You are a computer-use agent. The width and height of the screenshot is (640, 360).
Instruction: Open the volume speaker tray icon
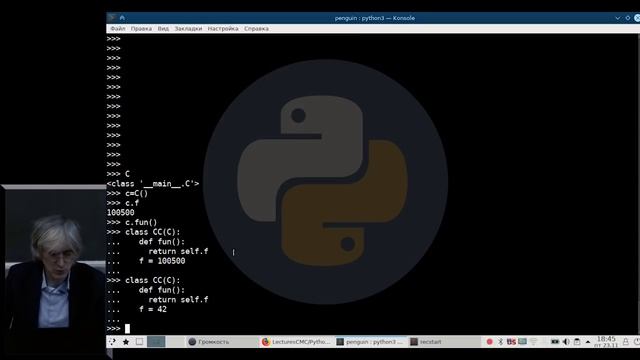click(566, 342)
